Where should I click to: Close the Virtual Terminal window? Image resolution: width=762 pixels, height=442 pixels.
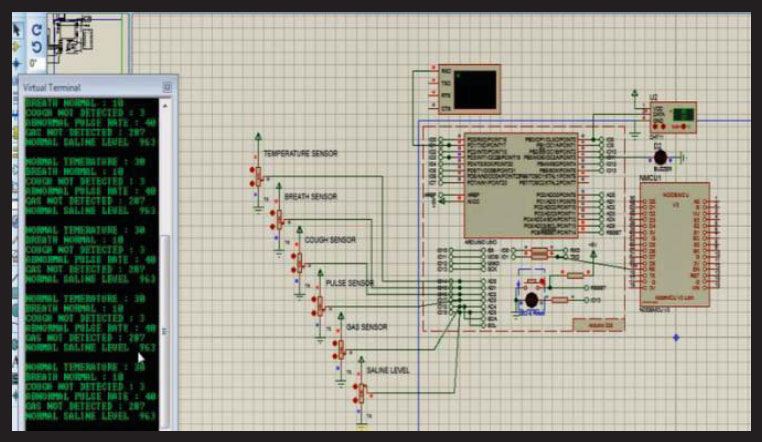point(167,88)
